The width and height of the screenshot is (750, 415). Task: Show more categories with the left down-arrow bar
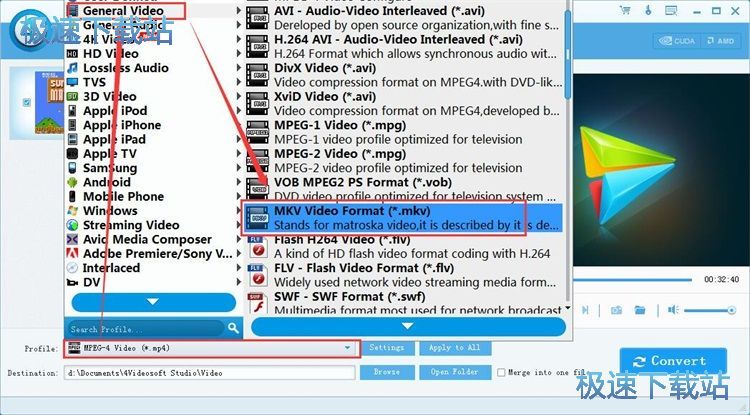(x=154, y=302)
